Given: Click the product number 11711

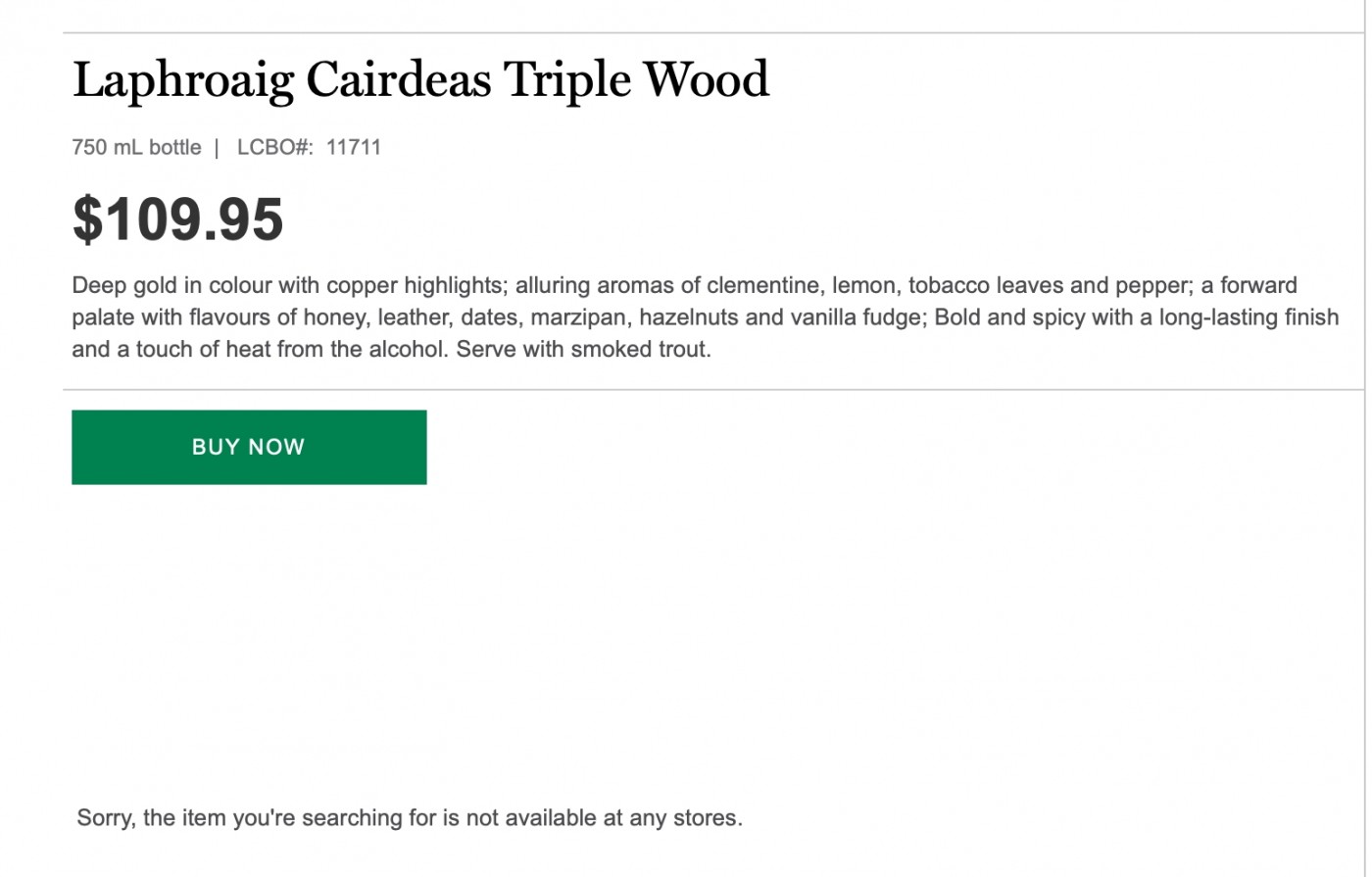Looking at the screenshot, I should point(354,148).
